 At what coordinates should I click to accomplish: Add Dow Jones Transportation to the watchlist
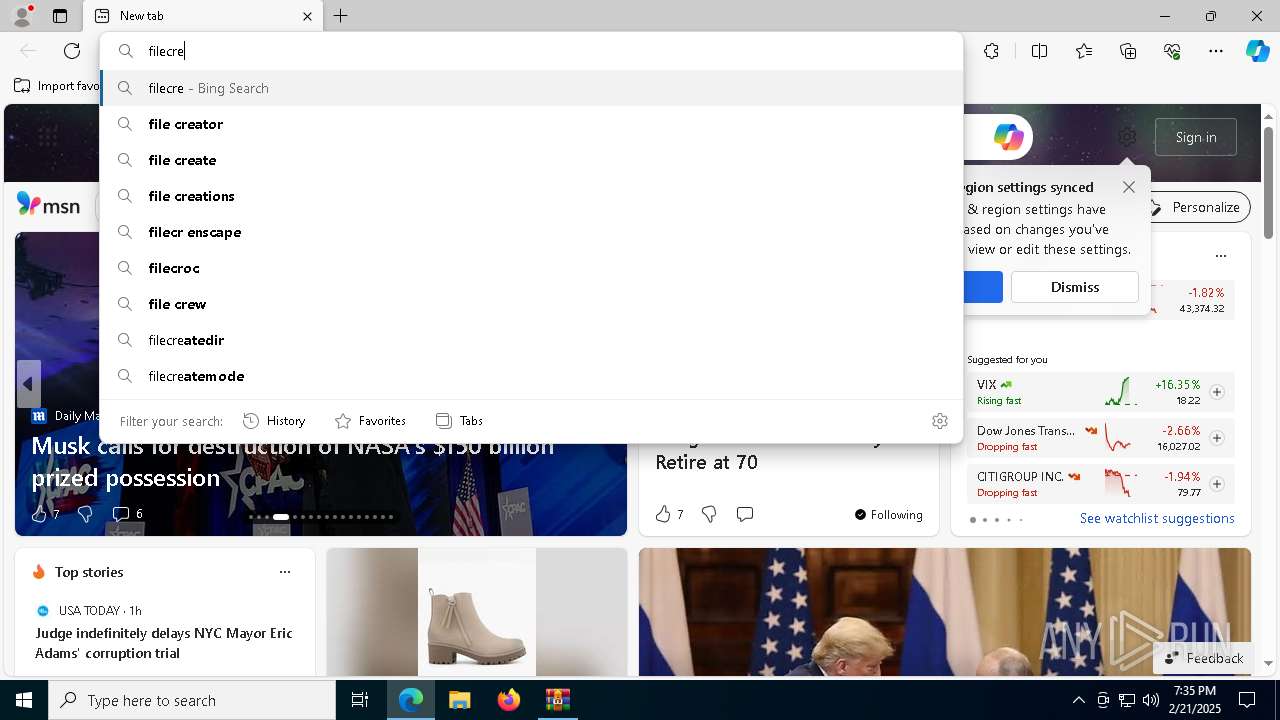coord(1217,438)
